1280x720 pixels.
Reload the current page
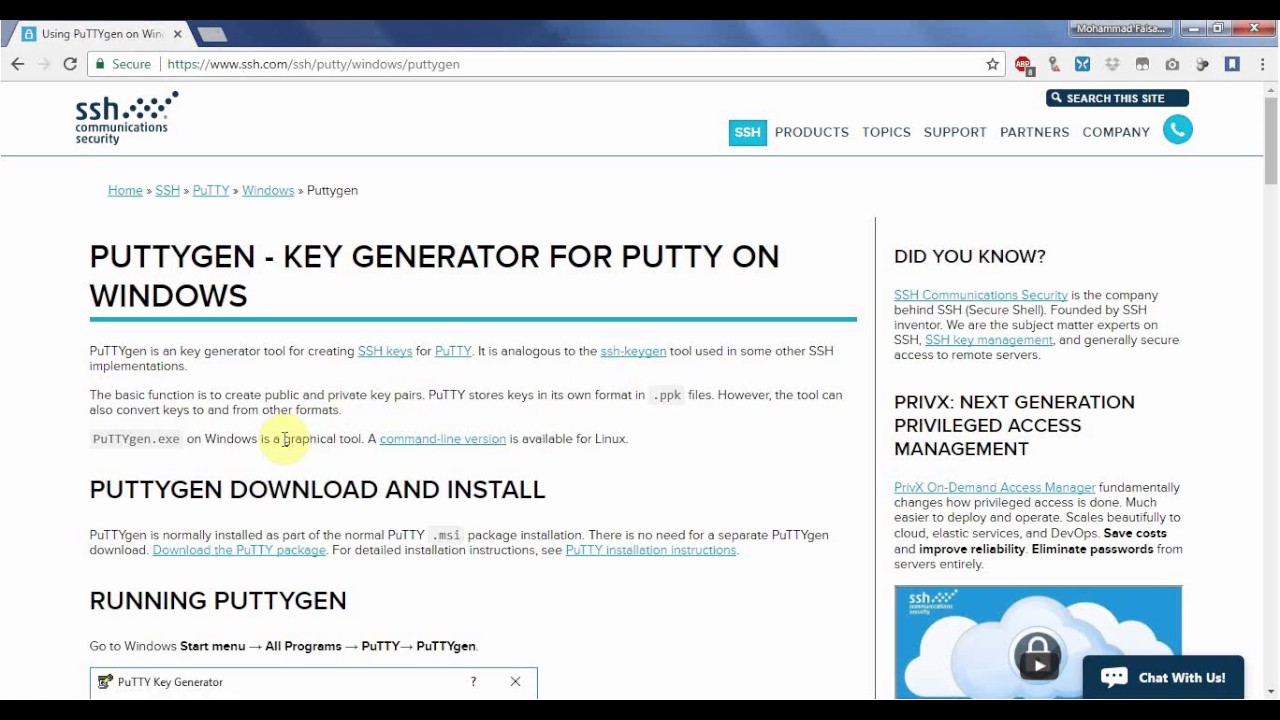coord(70,64)
